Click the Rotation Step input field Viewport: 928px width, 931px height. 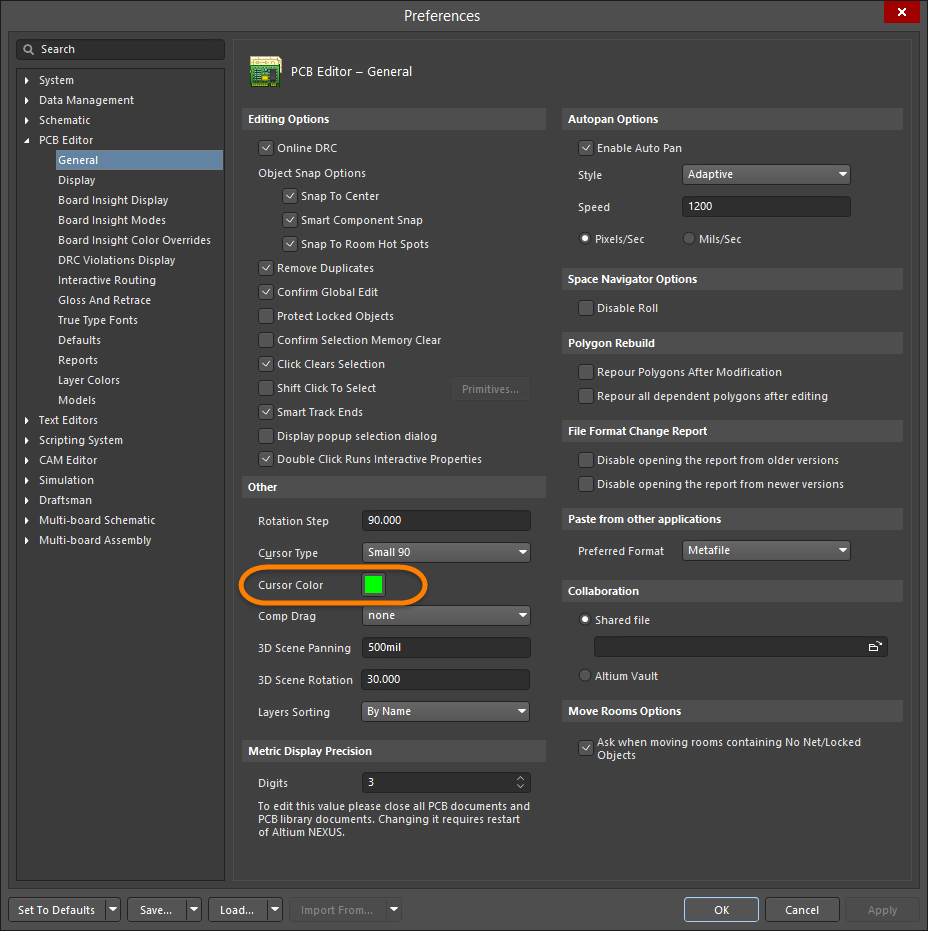(445, 521)
